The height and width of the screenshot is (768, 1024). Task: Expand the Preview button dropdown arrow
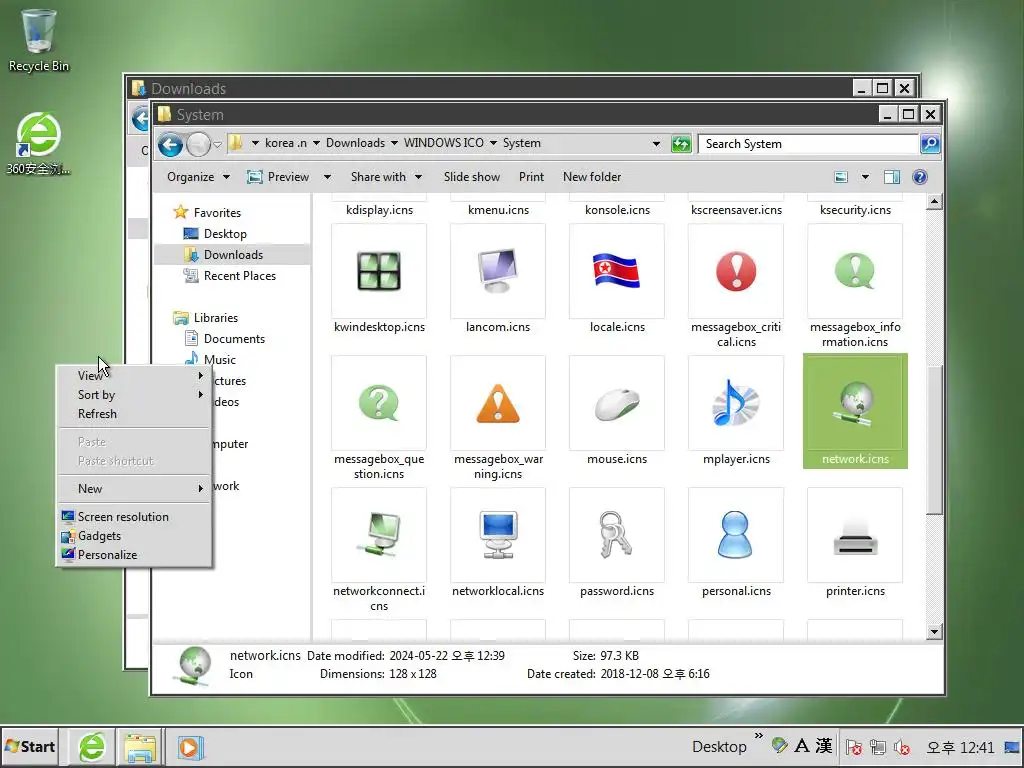327,177
